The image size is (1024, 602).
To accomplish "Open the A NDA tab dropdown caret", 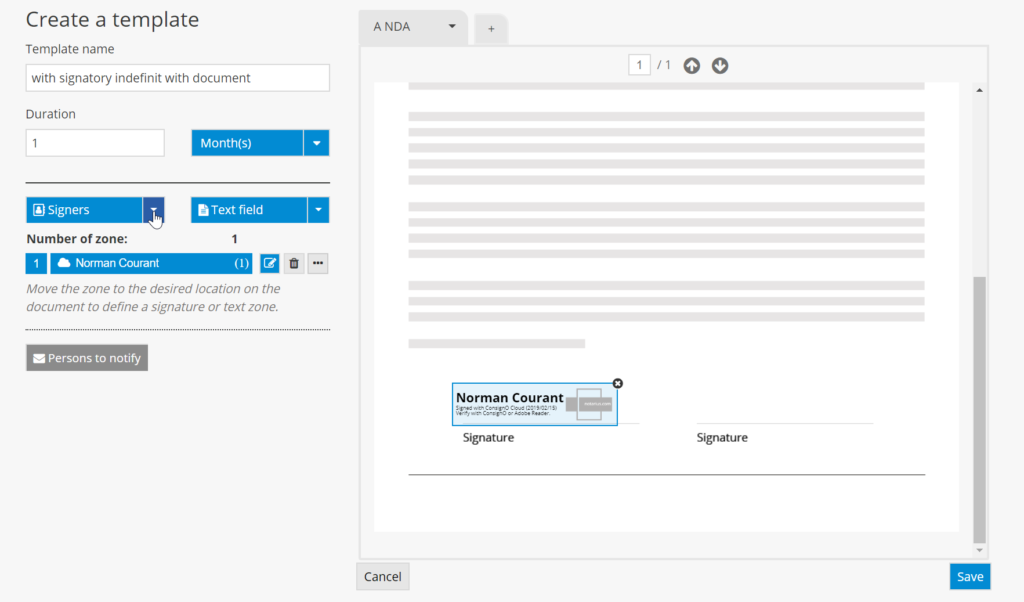I will point(452,27).
